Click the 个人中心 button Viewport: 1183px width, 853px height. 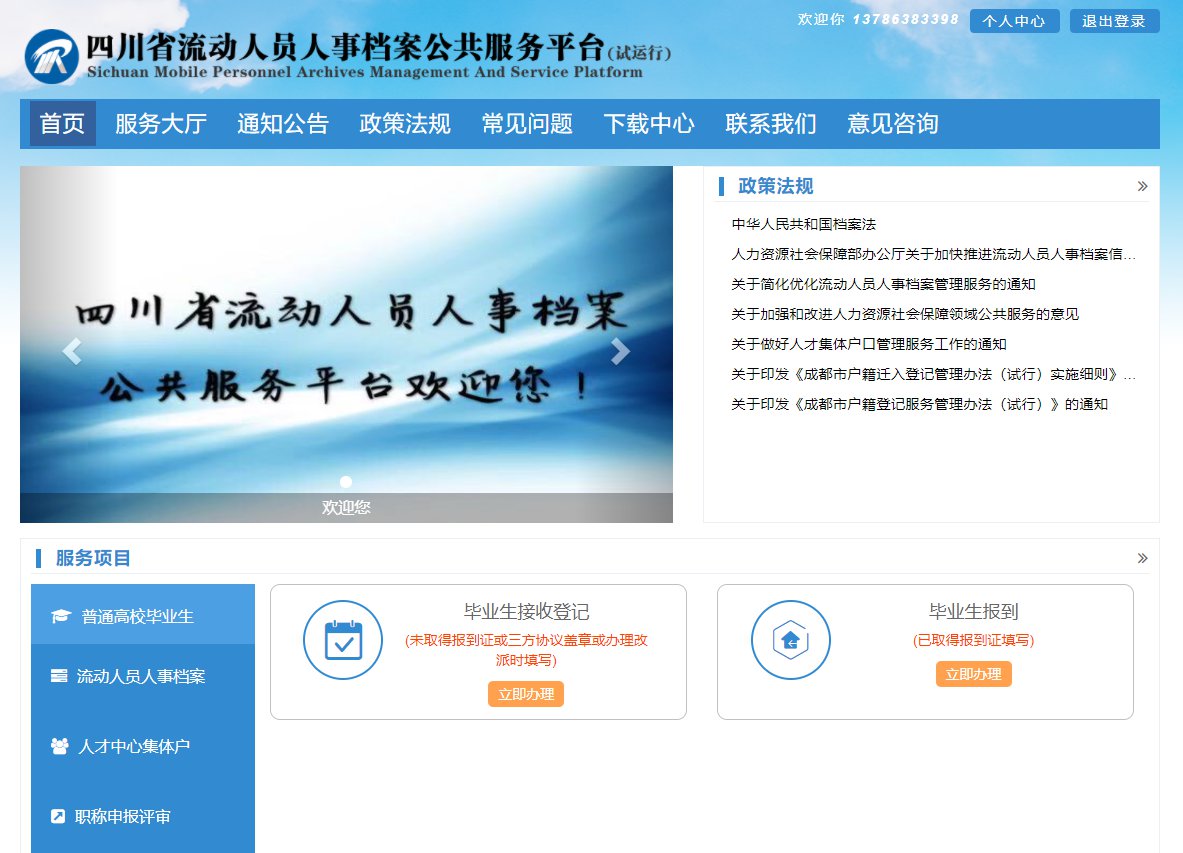tap(1014, 21)
